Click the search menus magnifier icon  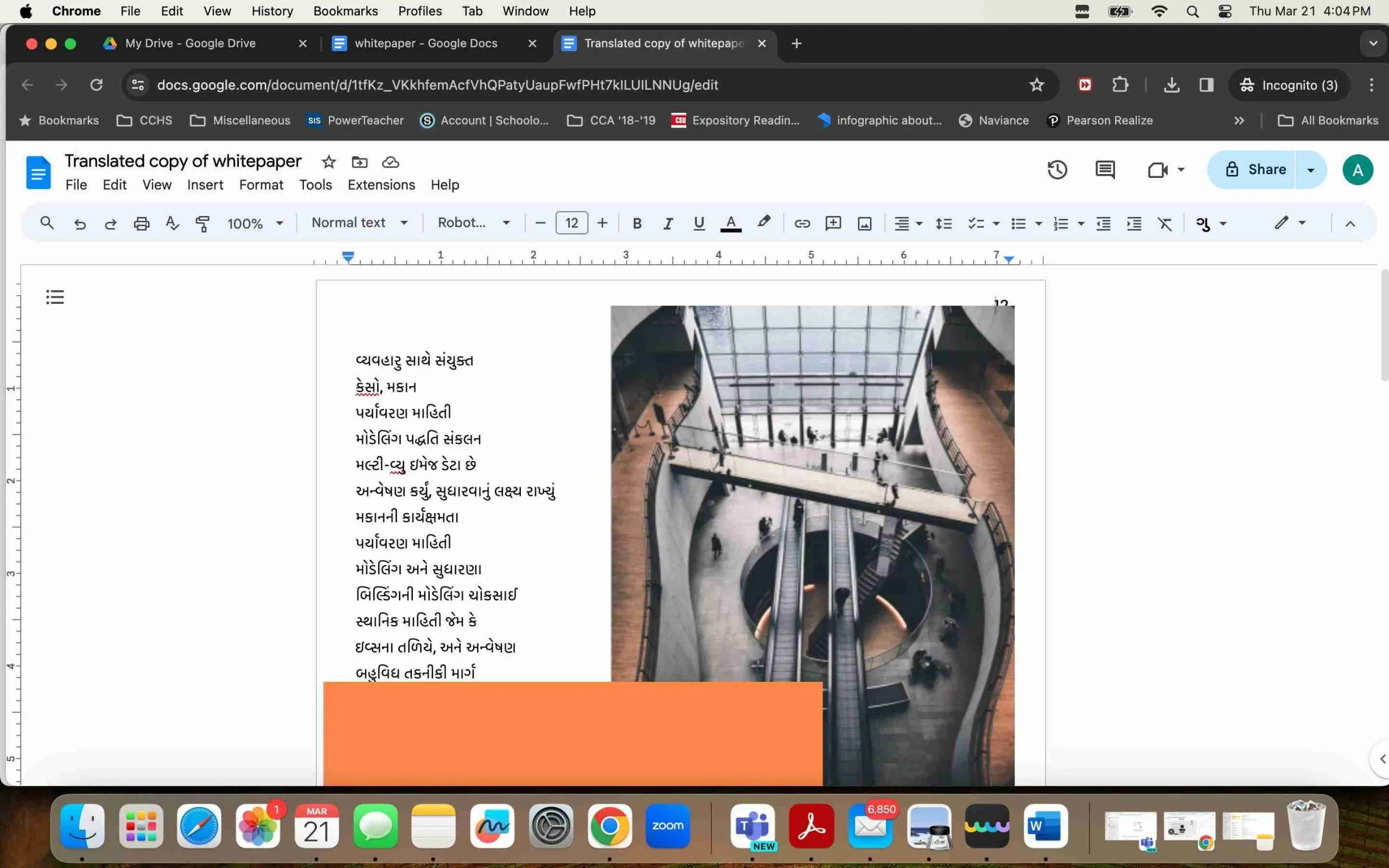click(x=47, y=224)
